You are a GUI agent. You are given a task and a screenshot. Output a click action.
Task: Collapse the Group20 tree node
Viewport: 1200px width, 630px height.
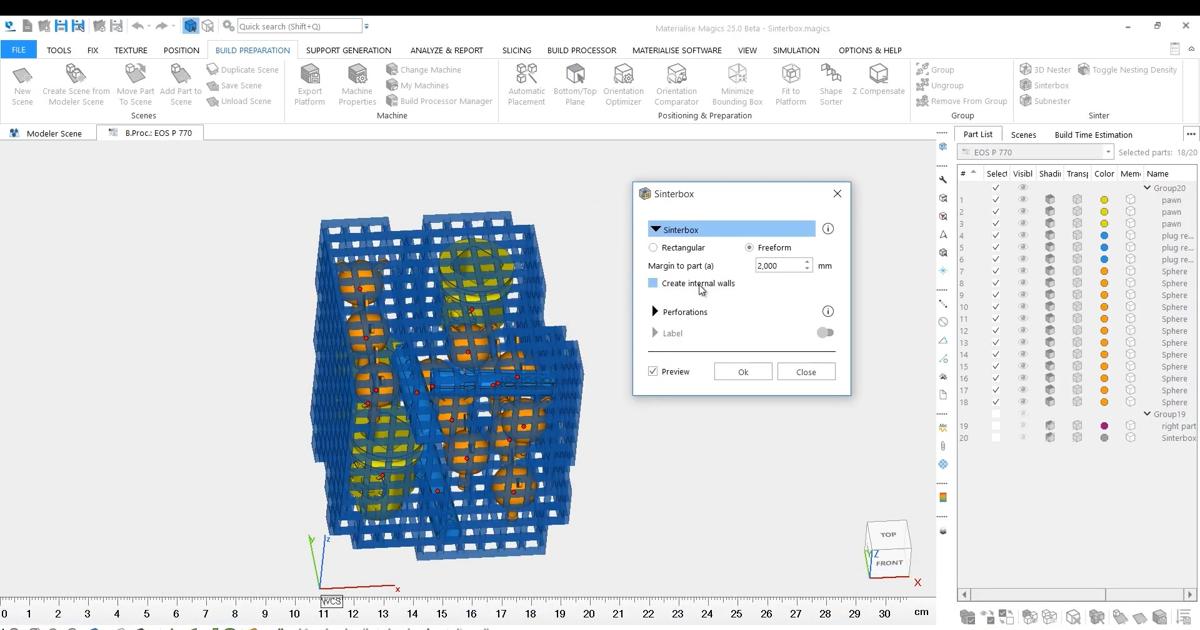point(1147,188)
